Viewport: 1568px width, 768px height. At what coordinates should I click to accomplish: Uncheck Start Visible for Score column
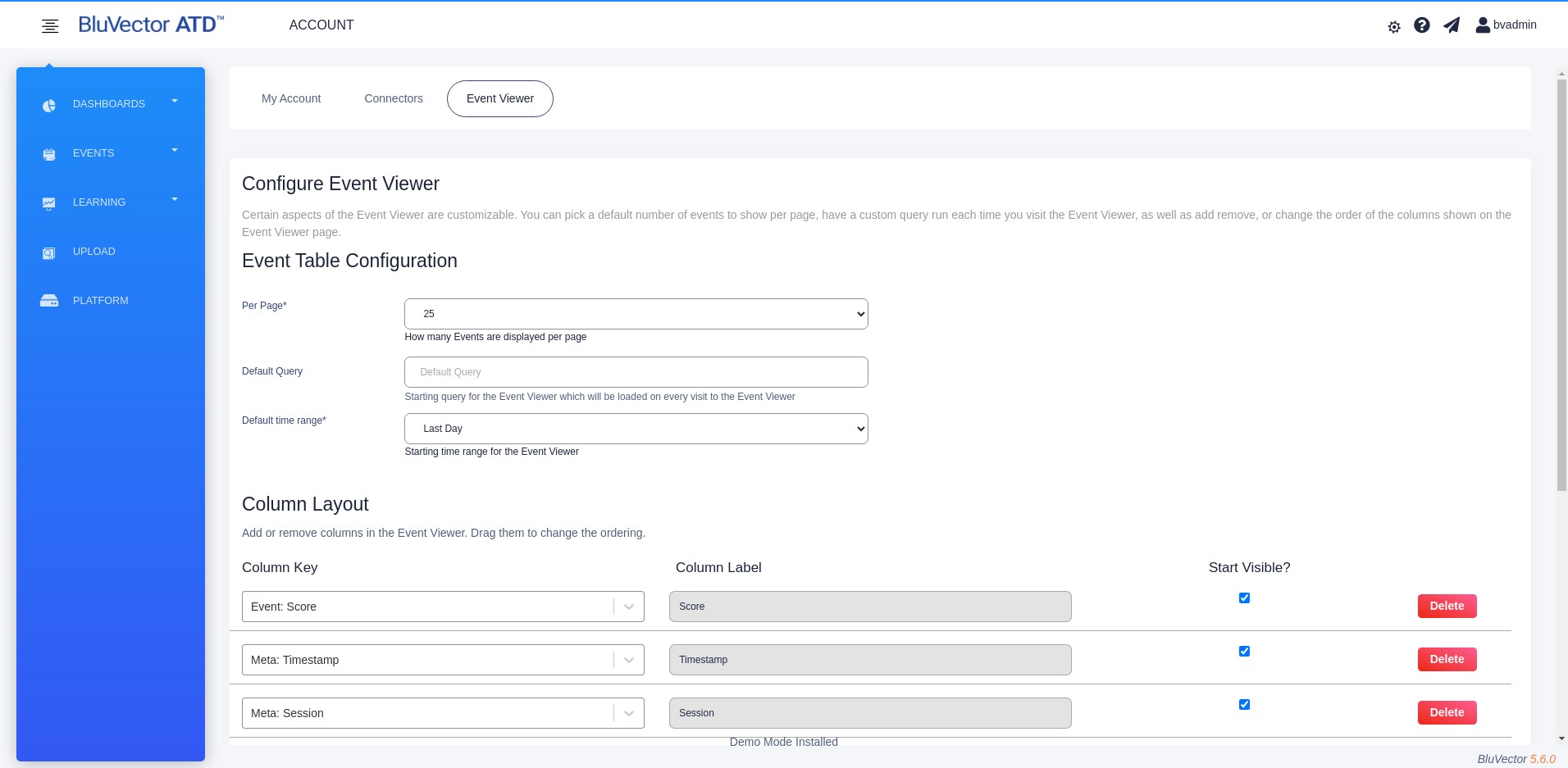click(x=1244, y=598)
